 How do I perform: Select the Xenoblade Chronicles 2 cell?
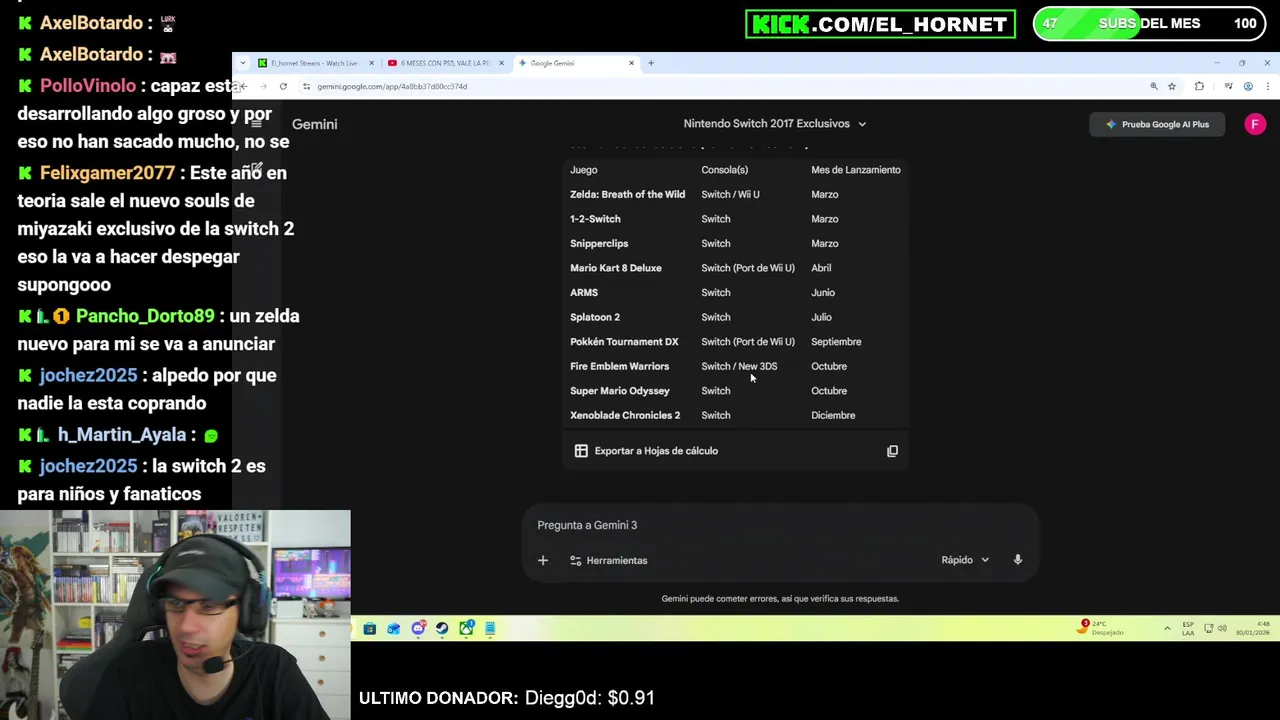(x=625, y=415)
